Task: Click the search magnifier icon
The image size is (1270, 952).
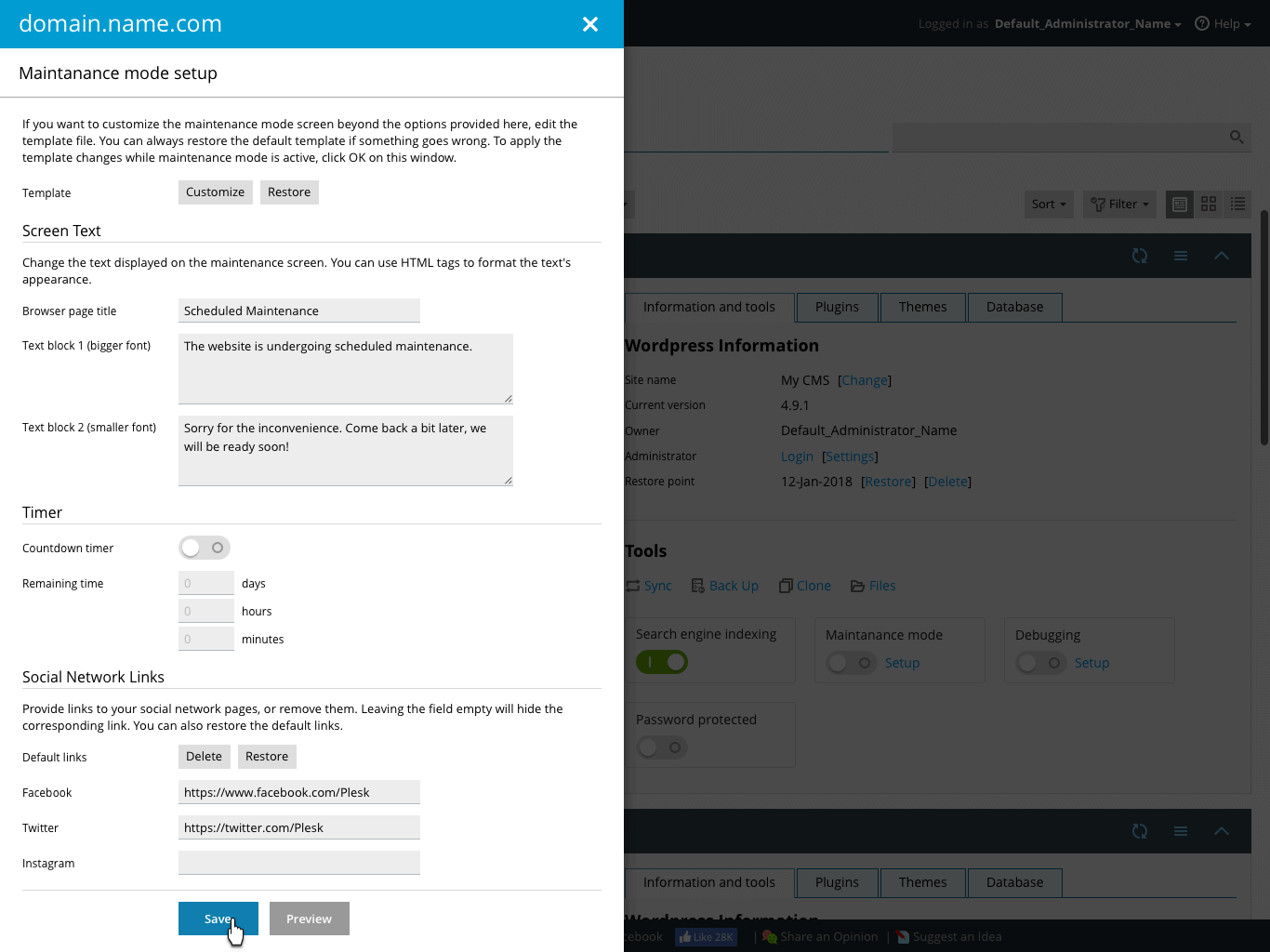Action: click(x=1236, y=137)
